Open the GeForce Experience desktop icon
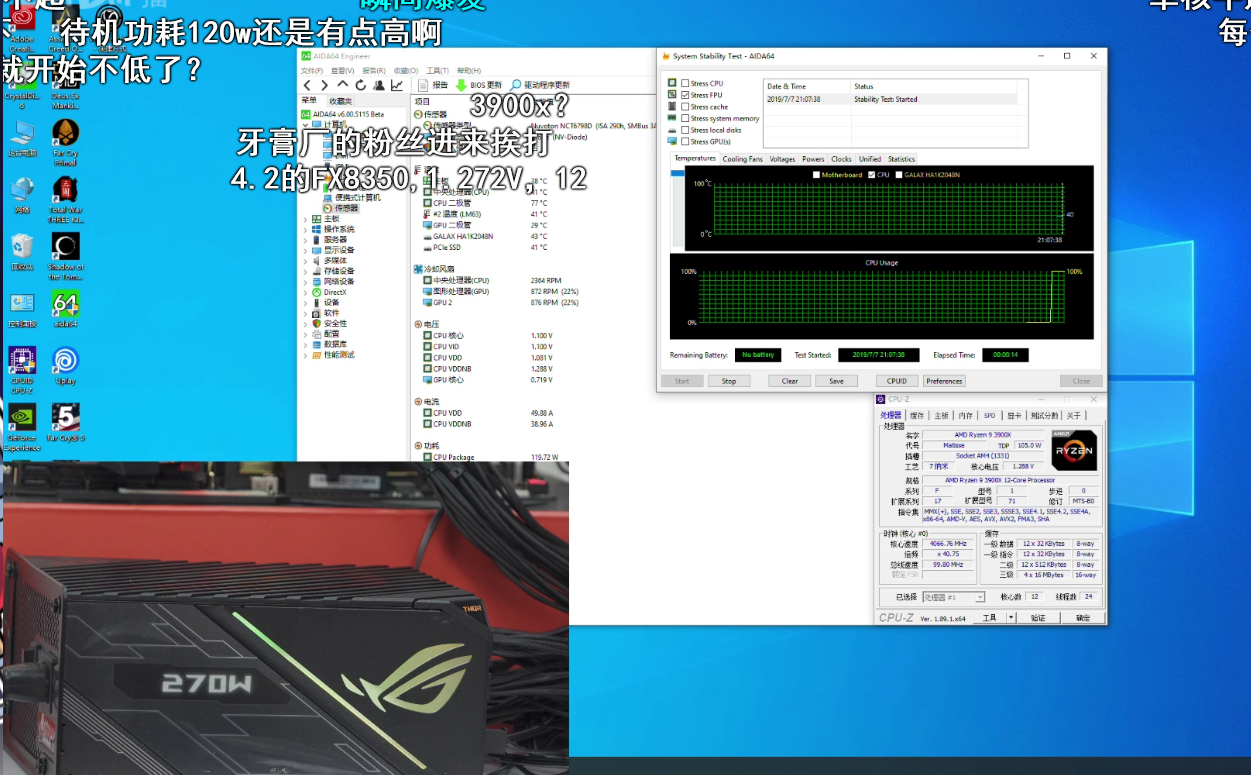 (x=22, y=418)
